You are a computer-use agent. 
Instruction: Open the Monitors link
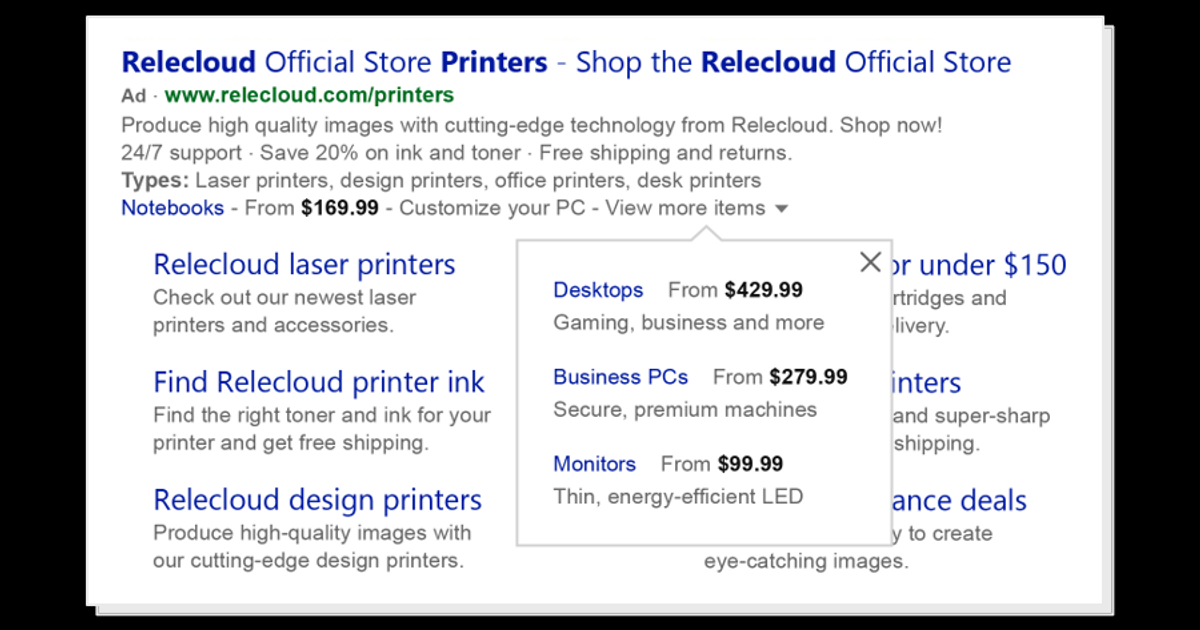click(x=594, y=464)
